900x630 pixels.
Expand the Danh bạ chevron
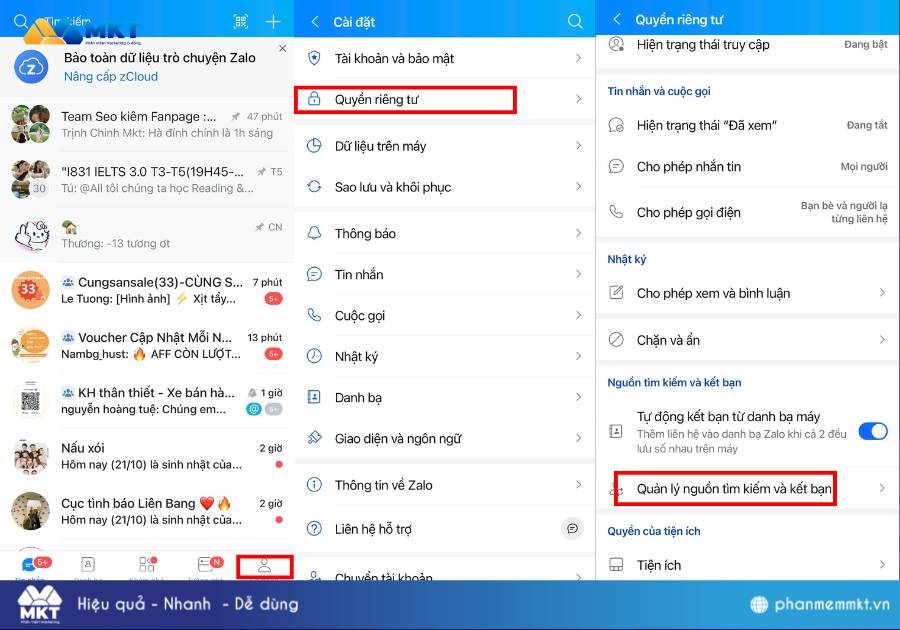tap(578, 397)
